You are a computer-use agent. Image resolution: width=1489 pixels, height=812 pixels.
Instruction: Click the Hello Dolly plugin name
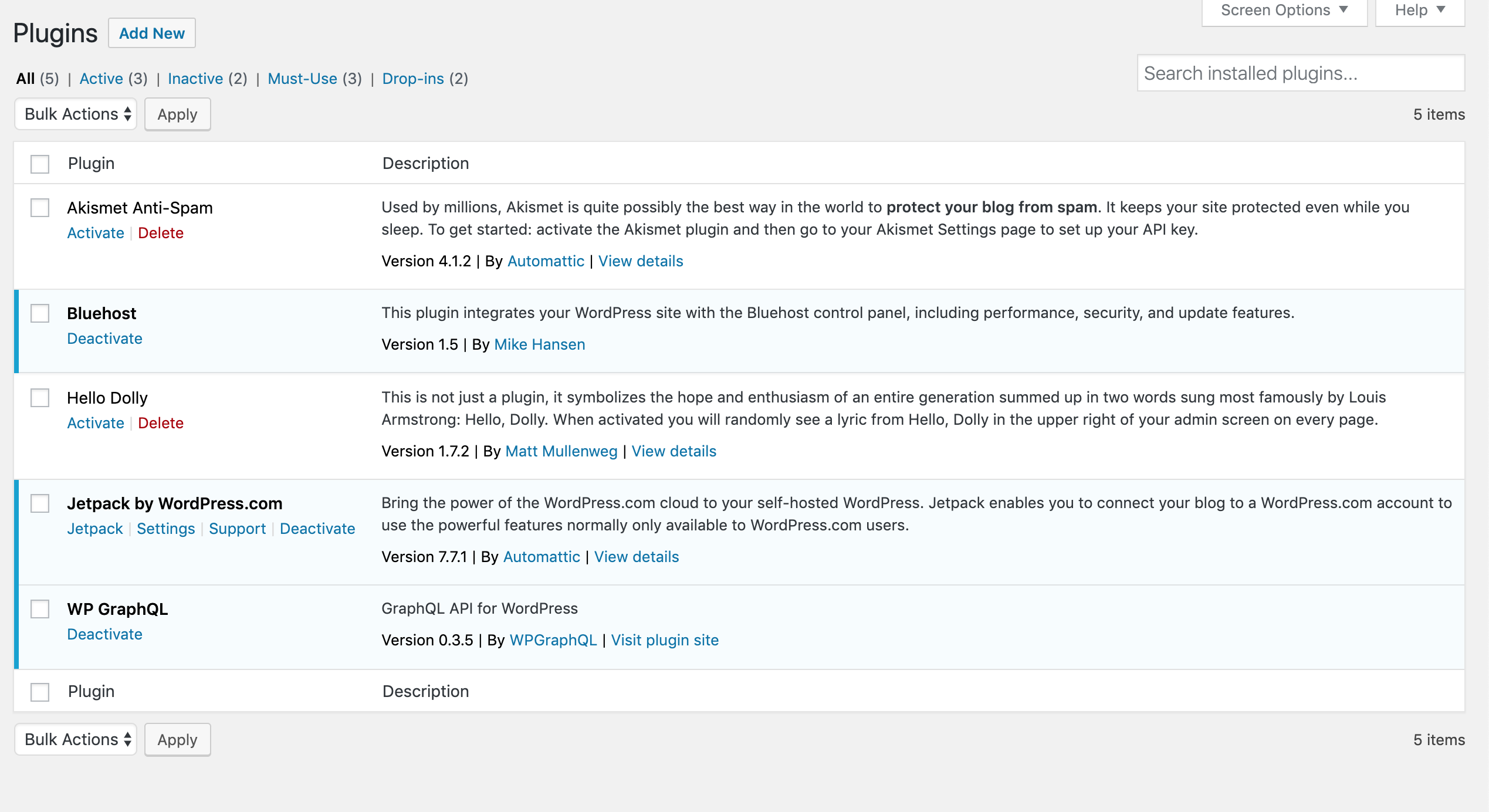coord(107,398)
